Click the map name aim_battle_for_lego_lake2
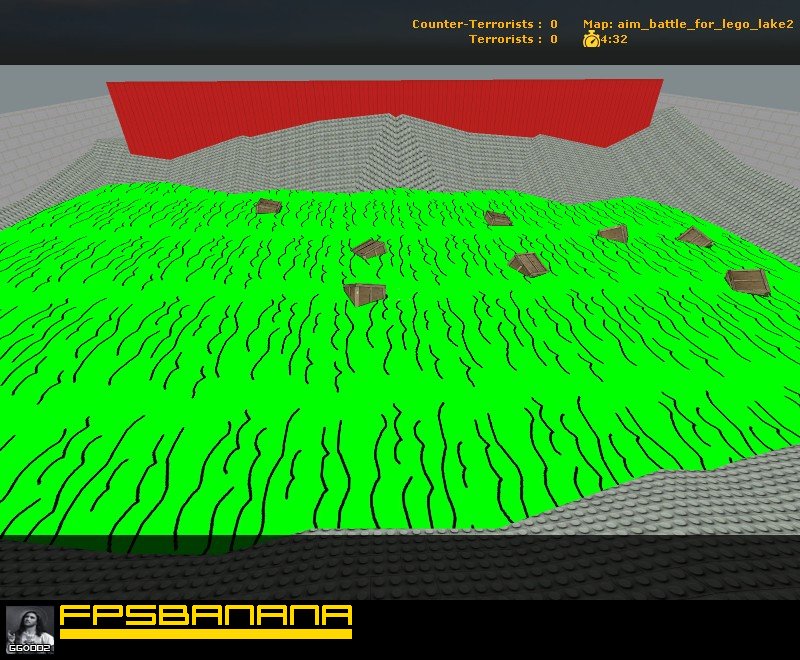Viewport: 800px width, 660px height. pyautogui.click(x=688, y=24)
